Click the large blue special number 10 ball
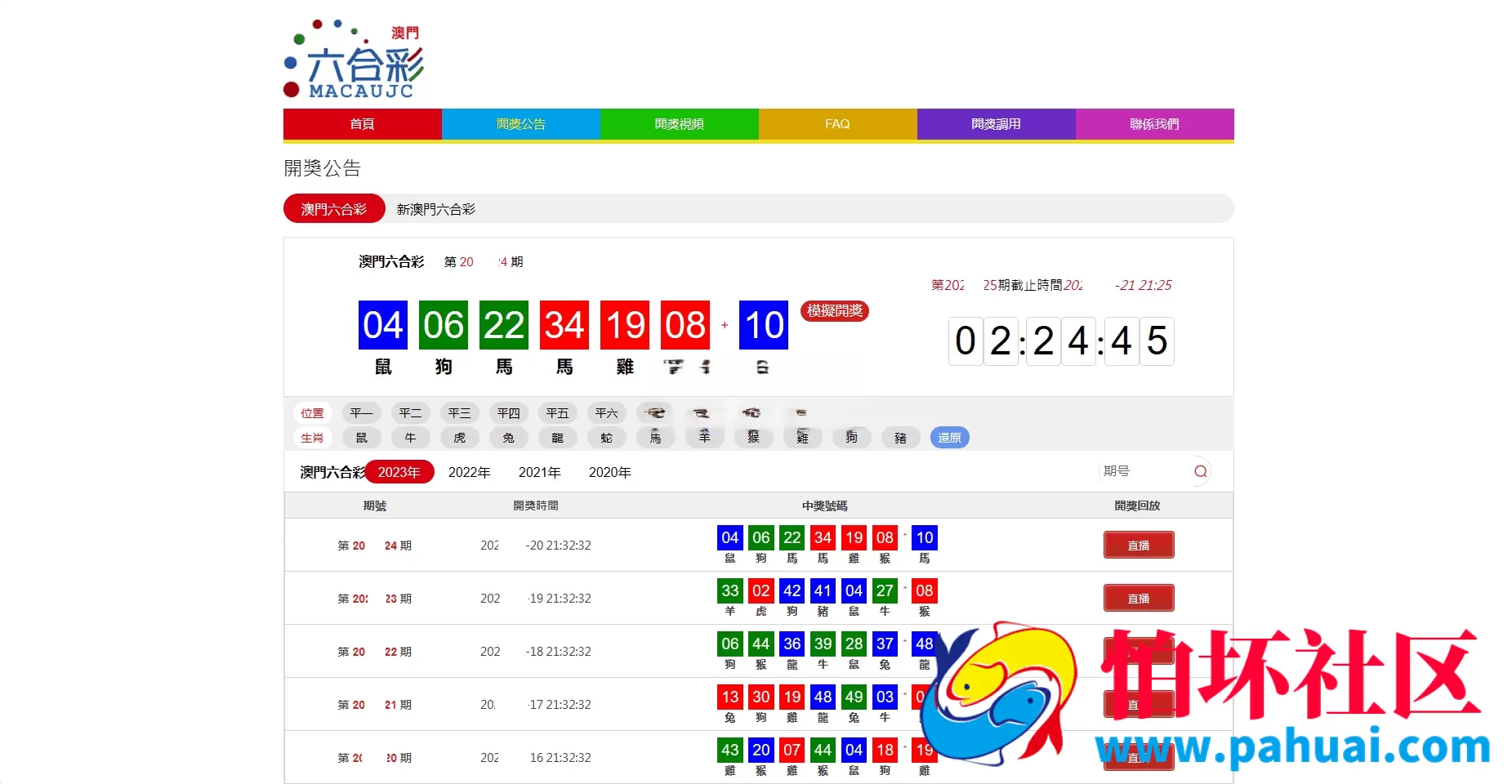 click(764, 325)
